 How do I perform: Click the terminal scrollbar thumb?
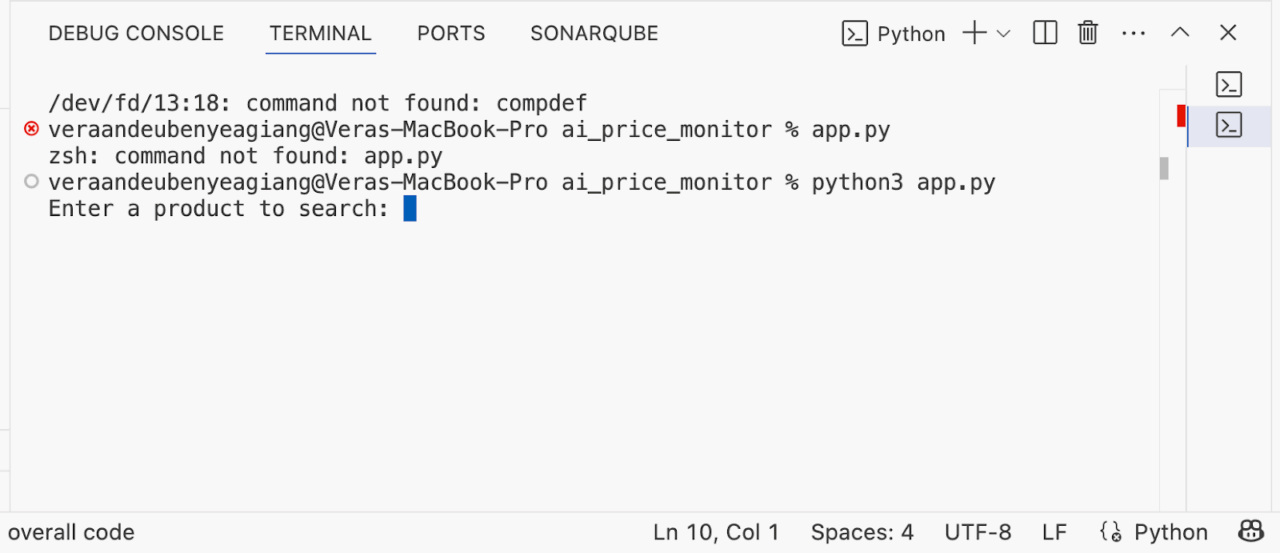(1164, 168)
